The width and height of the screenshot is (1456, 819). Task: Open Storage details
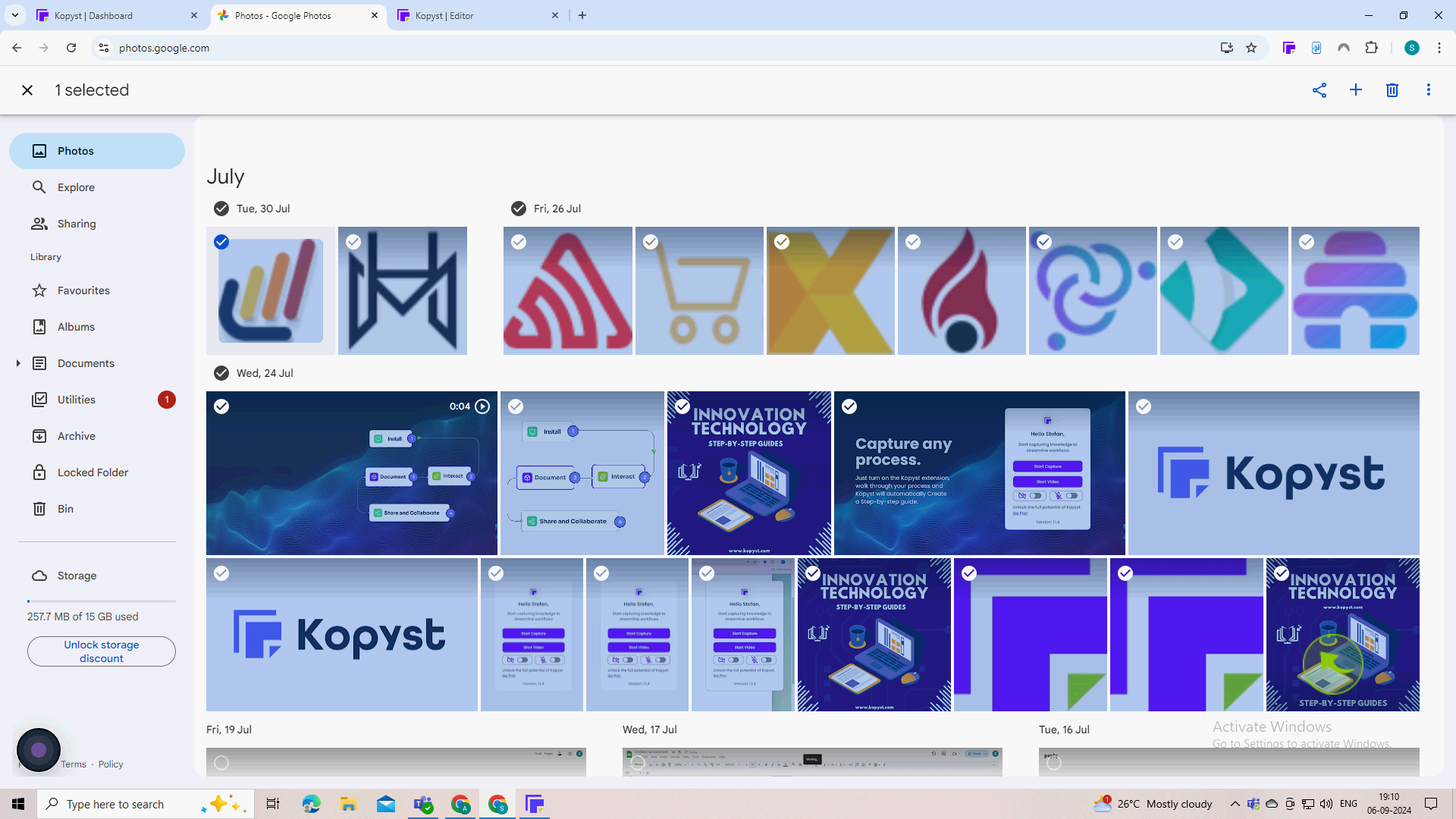coord(97,576)
